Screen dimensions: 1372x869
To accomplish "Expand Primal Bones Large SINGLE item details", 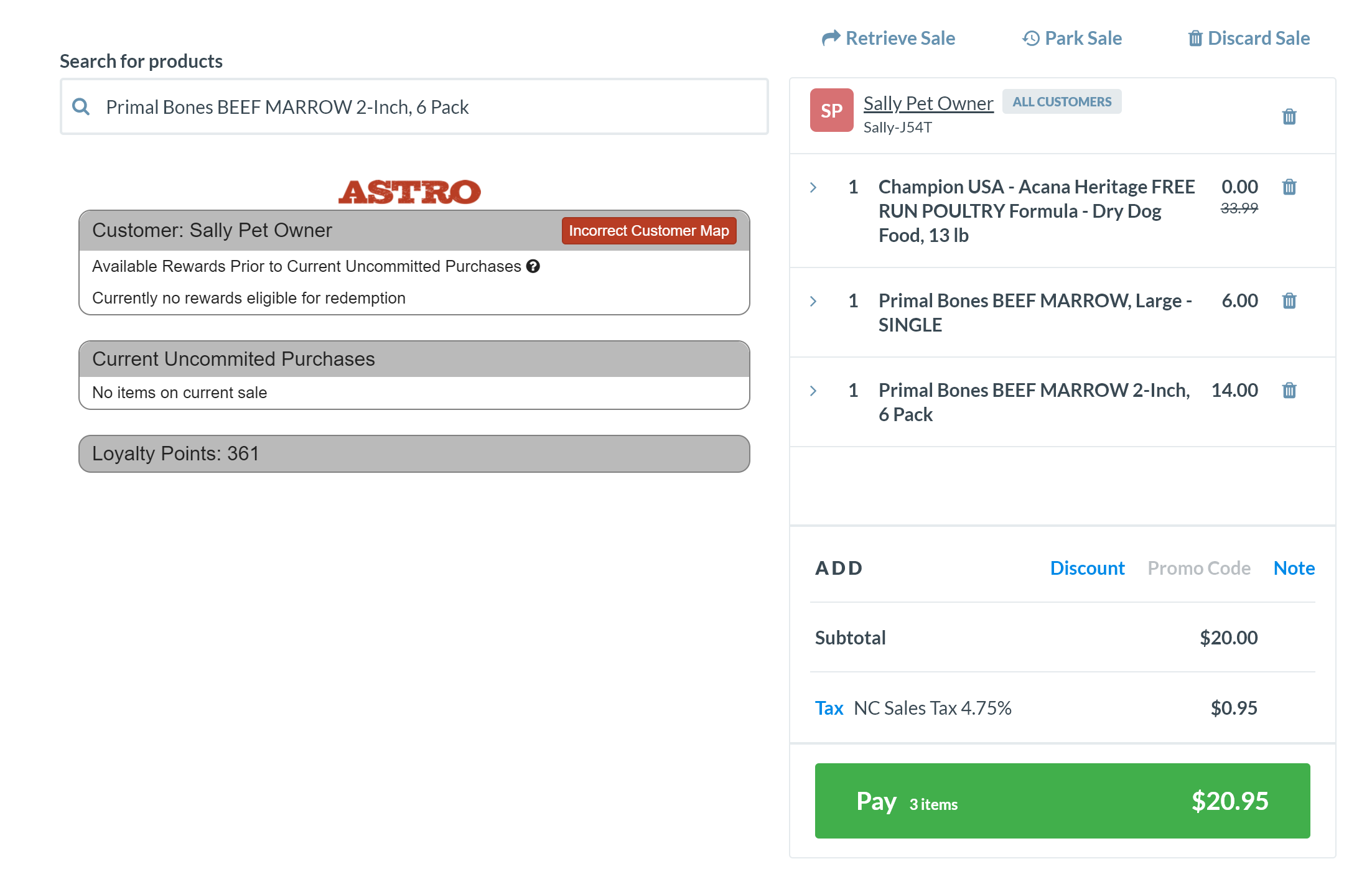I will pyautogui.click(x=813, y=302).
